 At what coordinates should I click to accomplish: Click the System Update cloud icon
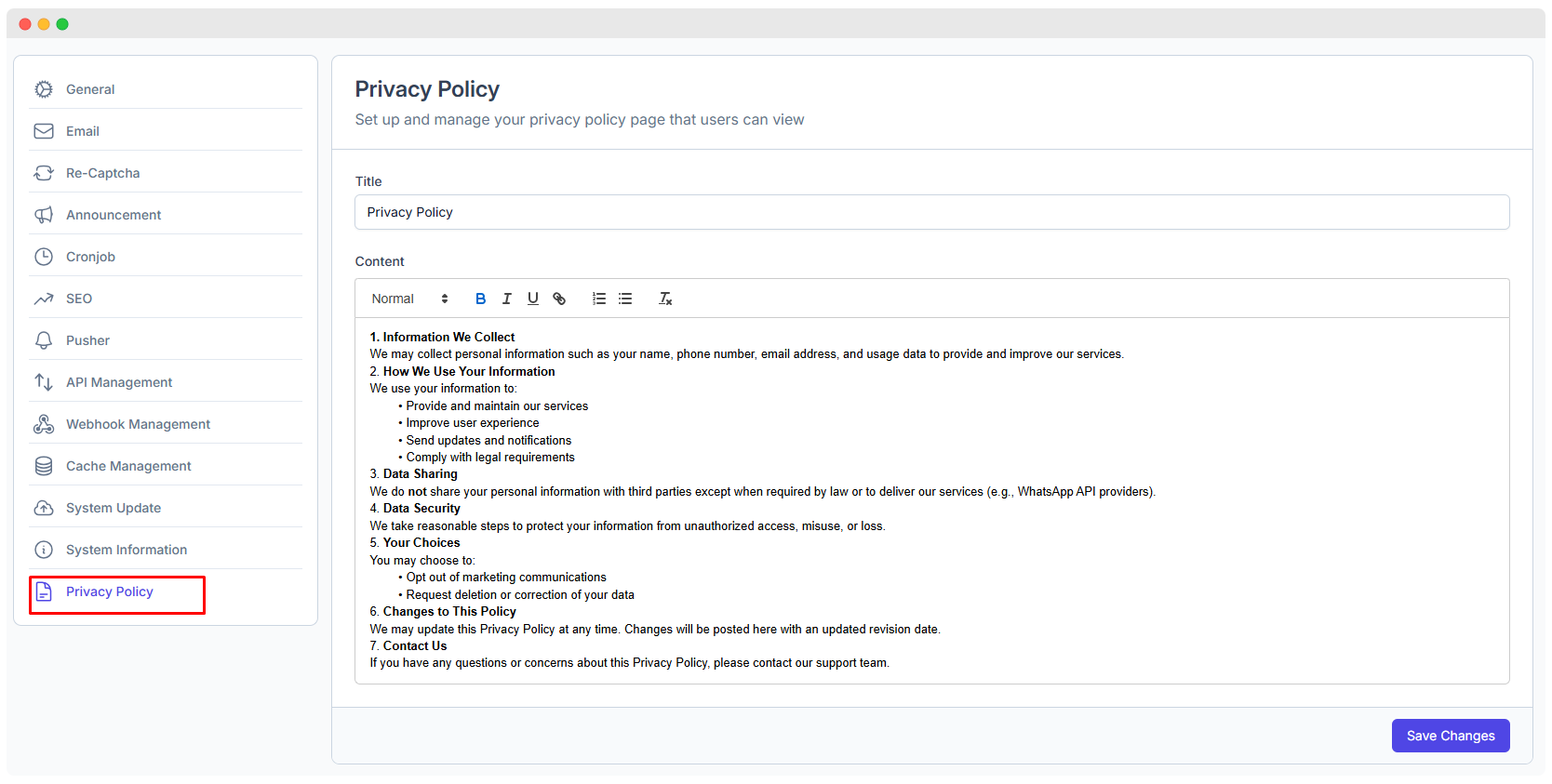coord(44,508)
